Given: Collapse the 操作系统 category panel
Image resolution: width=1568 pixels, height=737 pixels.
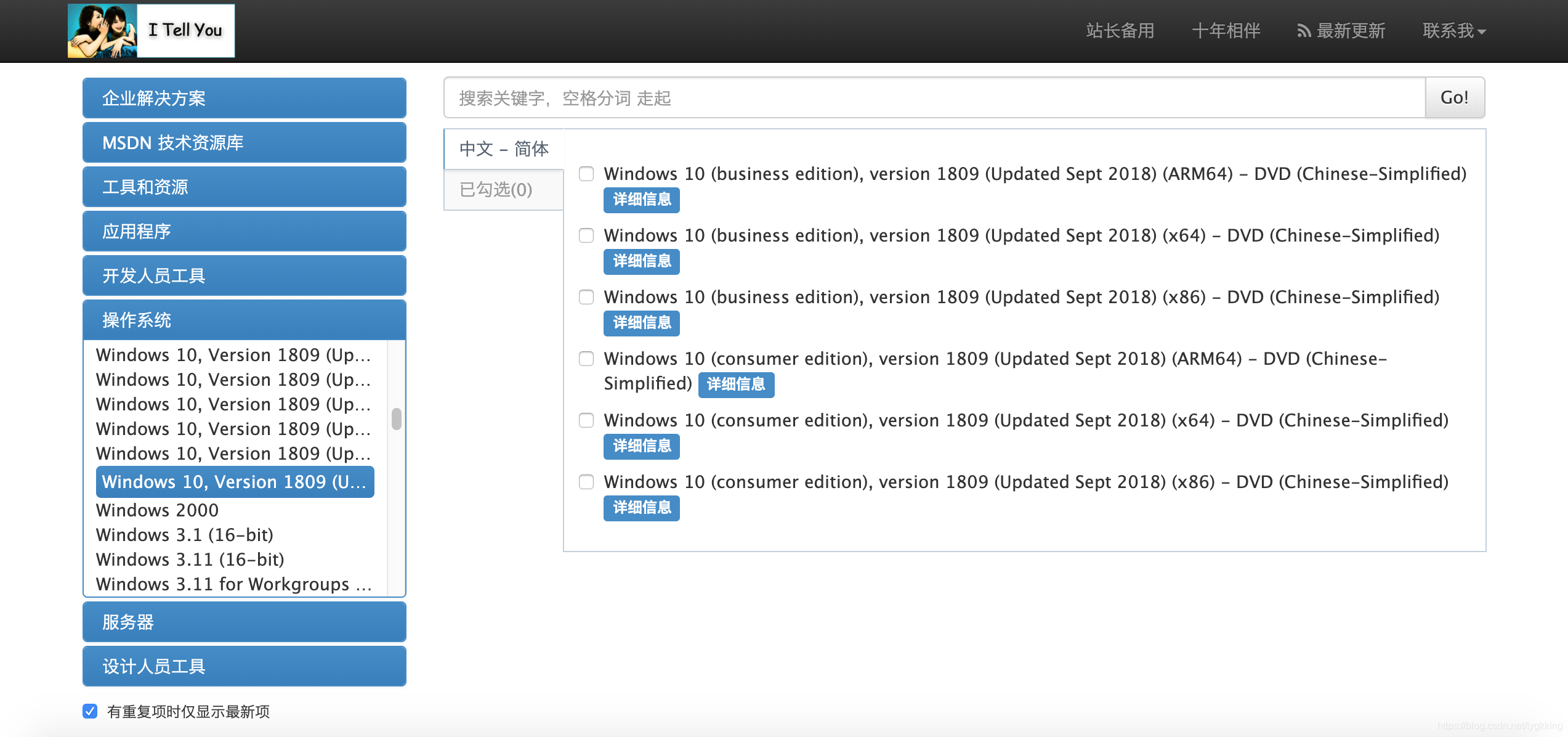Looking at the screenshot, I should point(244,320).
